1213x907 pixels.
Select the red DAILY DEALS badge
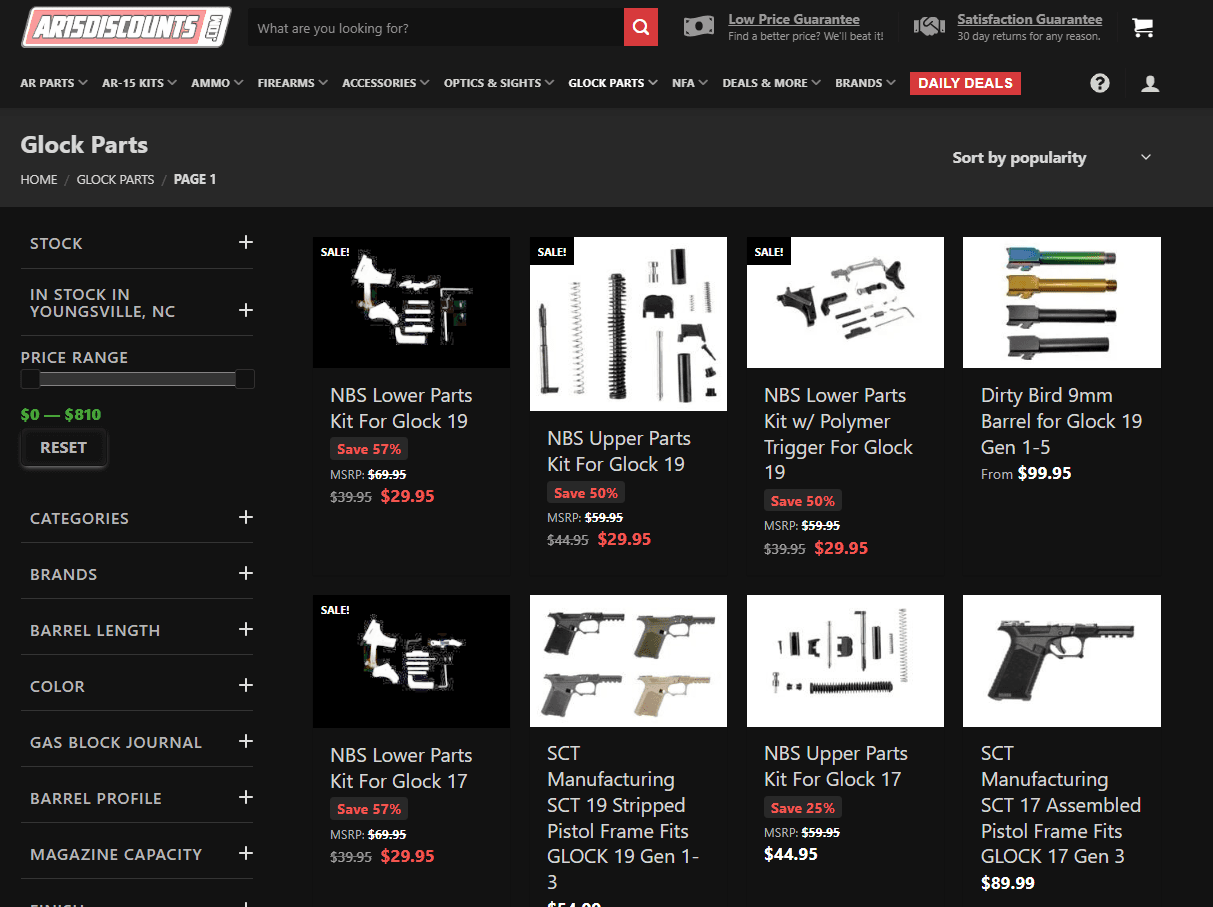964,83
